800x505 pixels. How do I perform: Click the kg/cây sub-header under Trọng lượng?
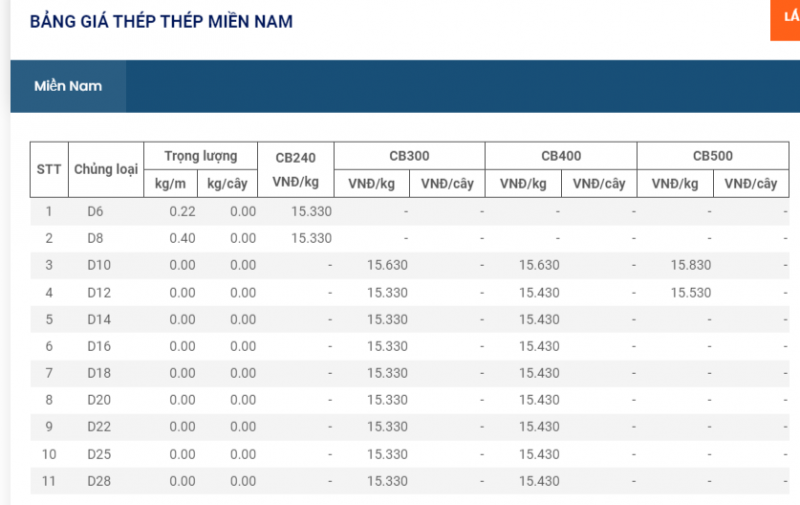[227, 183]
